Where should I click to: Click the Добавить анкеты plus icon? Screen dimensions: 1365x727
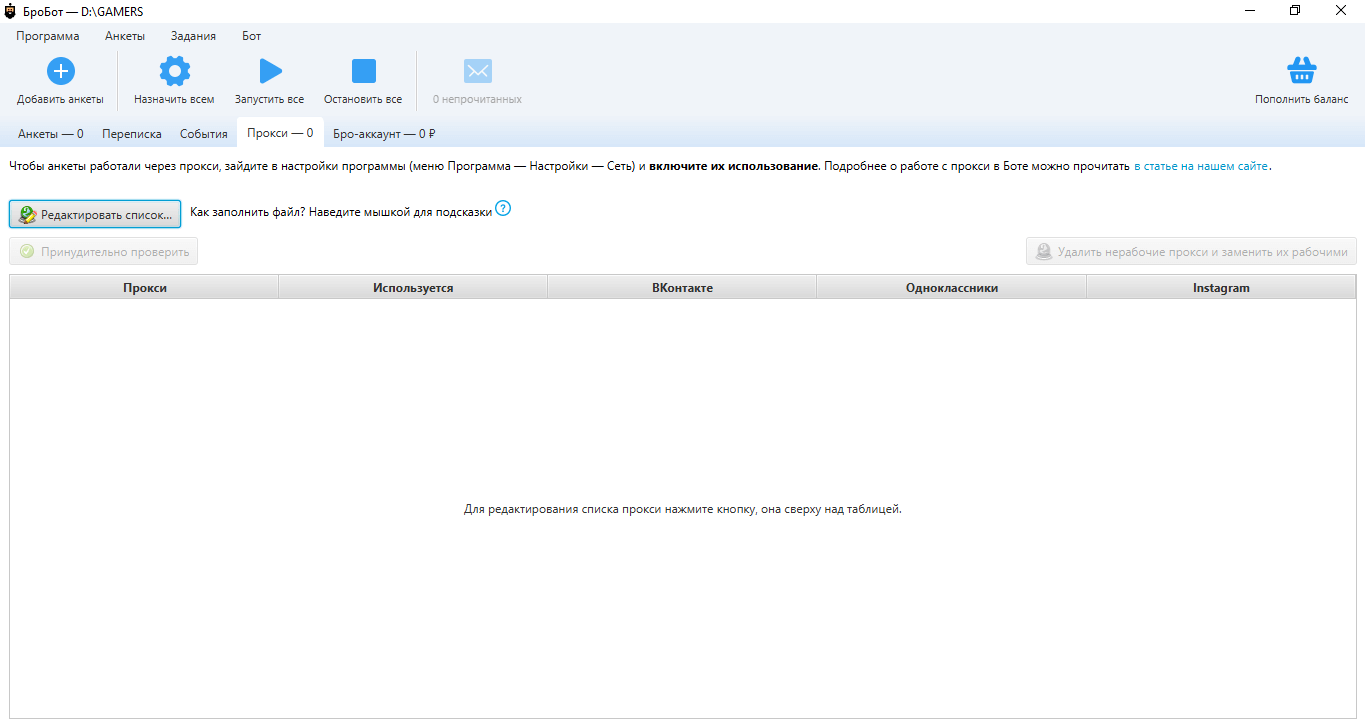(61, 71)
